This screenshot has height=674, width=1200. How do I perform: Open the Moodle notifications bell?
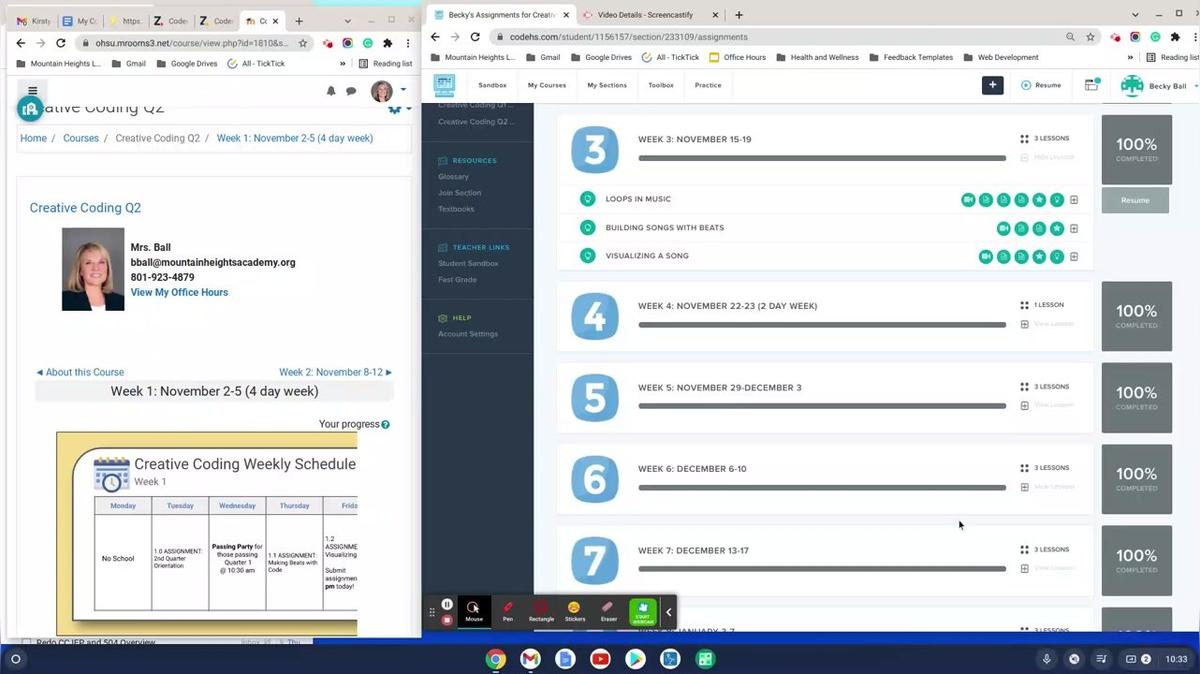(x=331, y=91)
